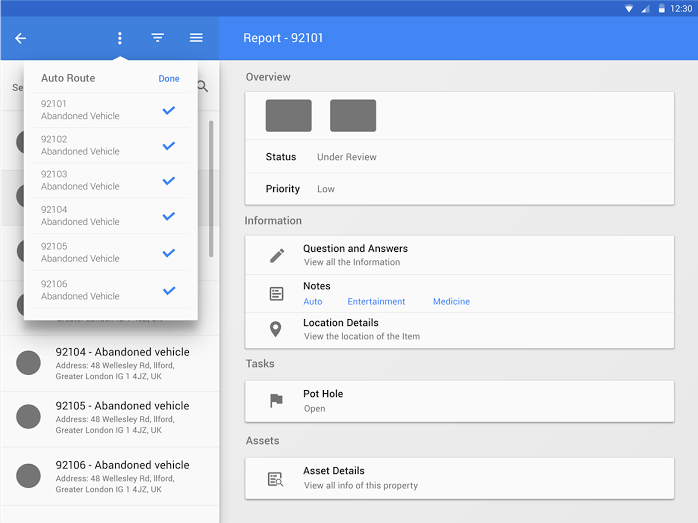The height and width of the screenshot is (523, 698).
Task: Select avatar circle for 92104 report
Action: point(28,363)
